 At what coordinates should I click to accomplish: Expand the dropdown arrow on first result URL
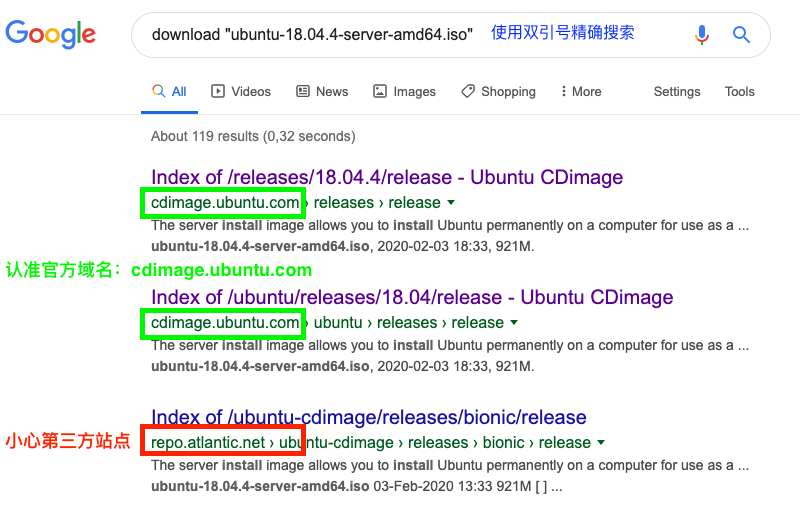tap(450, 203)
